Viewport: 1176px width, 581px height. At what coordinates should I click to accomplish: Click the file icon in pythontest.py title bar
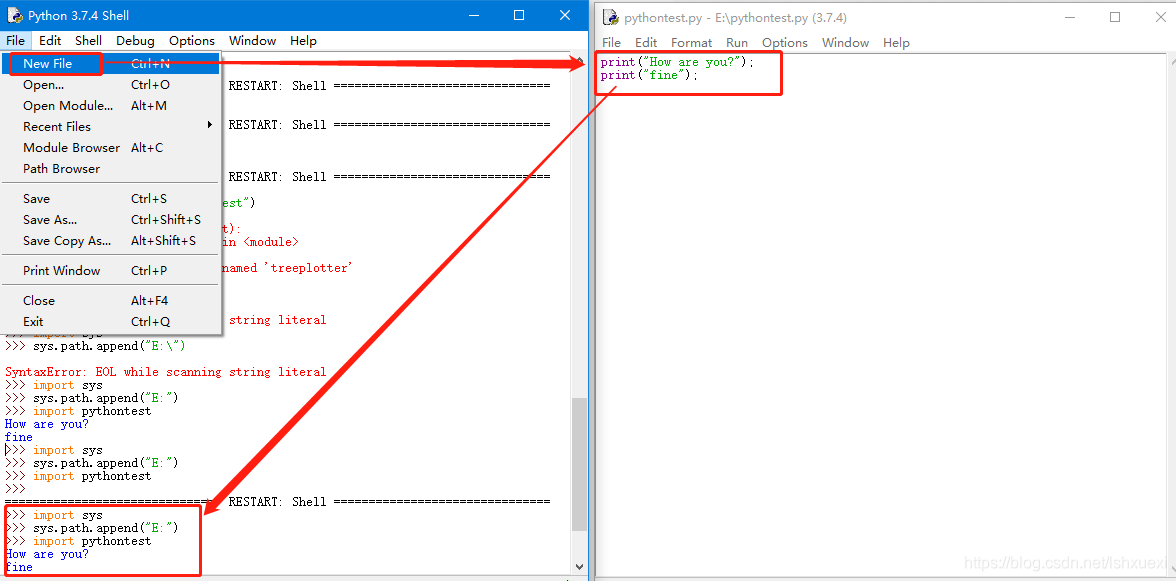point(611,17)
